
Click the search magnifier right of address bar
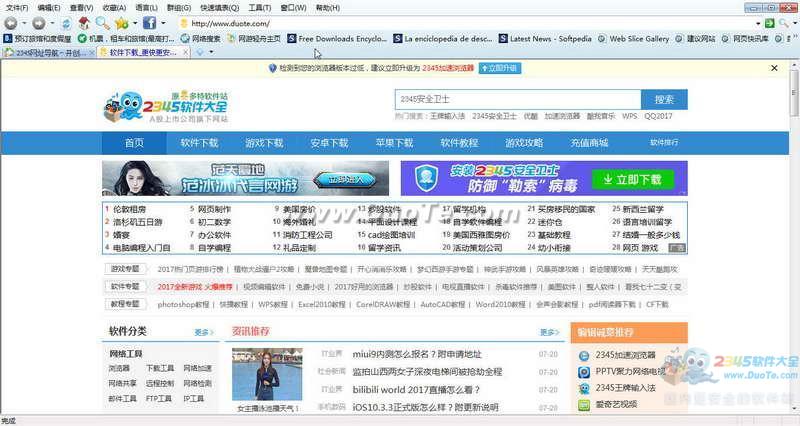784,23
